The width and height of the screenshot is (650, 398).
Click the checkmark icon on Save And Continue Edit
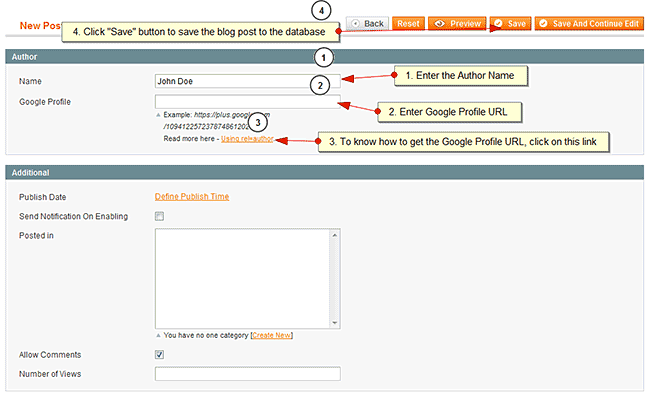(x=543, y=24)
